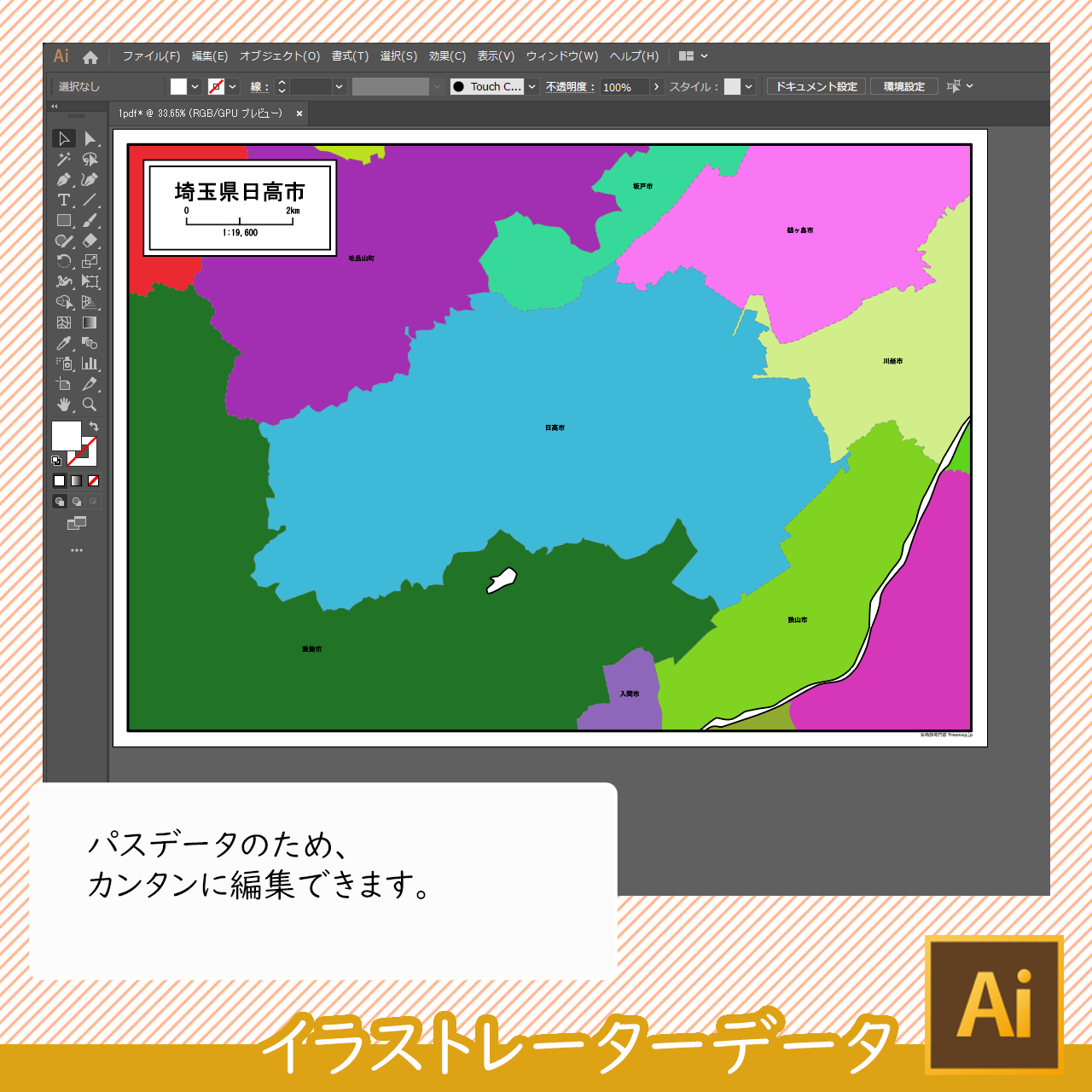Pick the Slice tool

click(90, 384)
